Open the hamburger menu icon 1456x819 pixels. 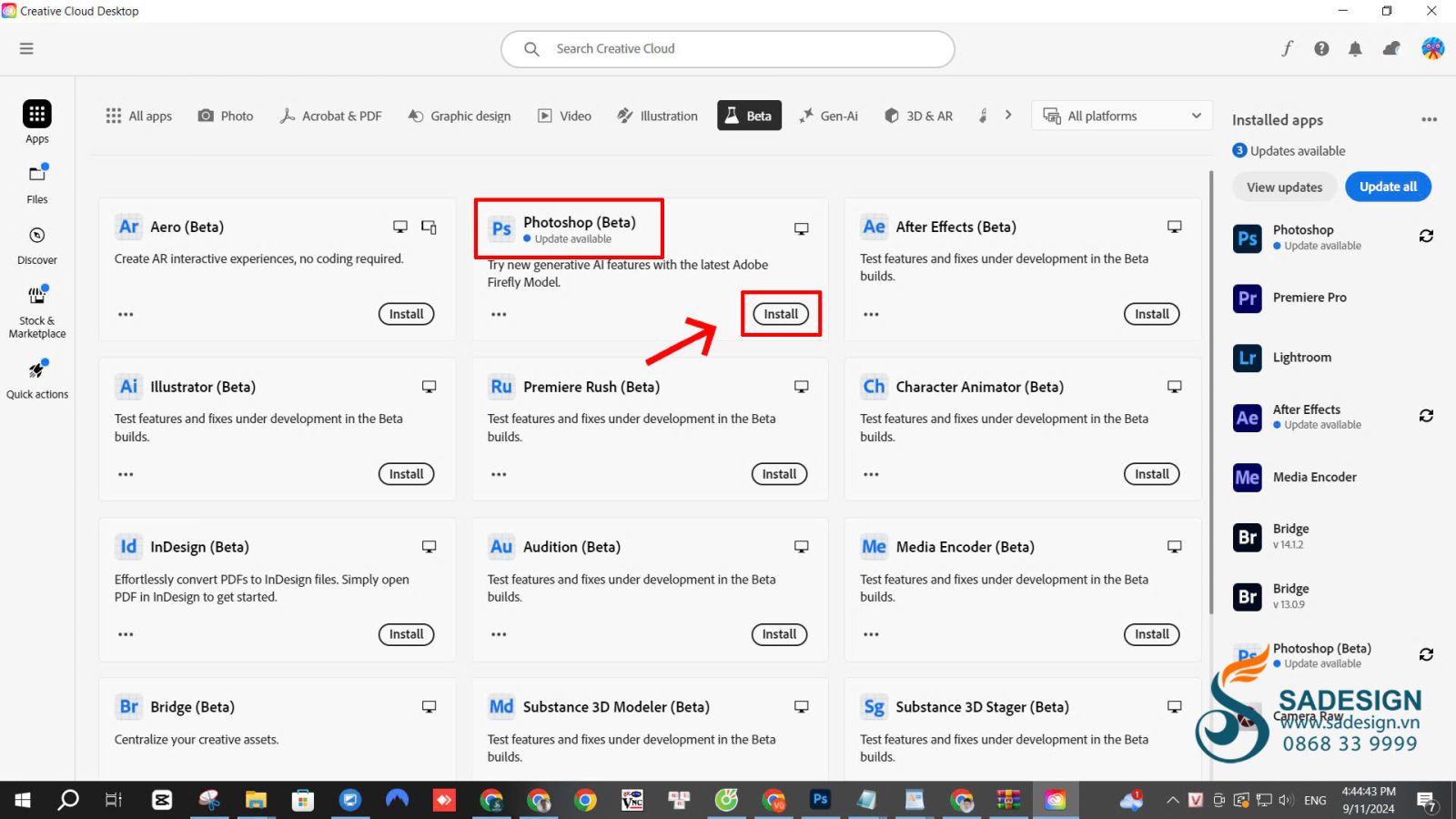pyautogui.click(x=26, y=48)
